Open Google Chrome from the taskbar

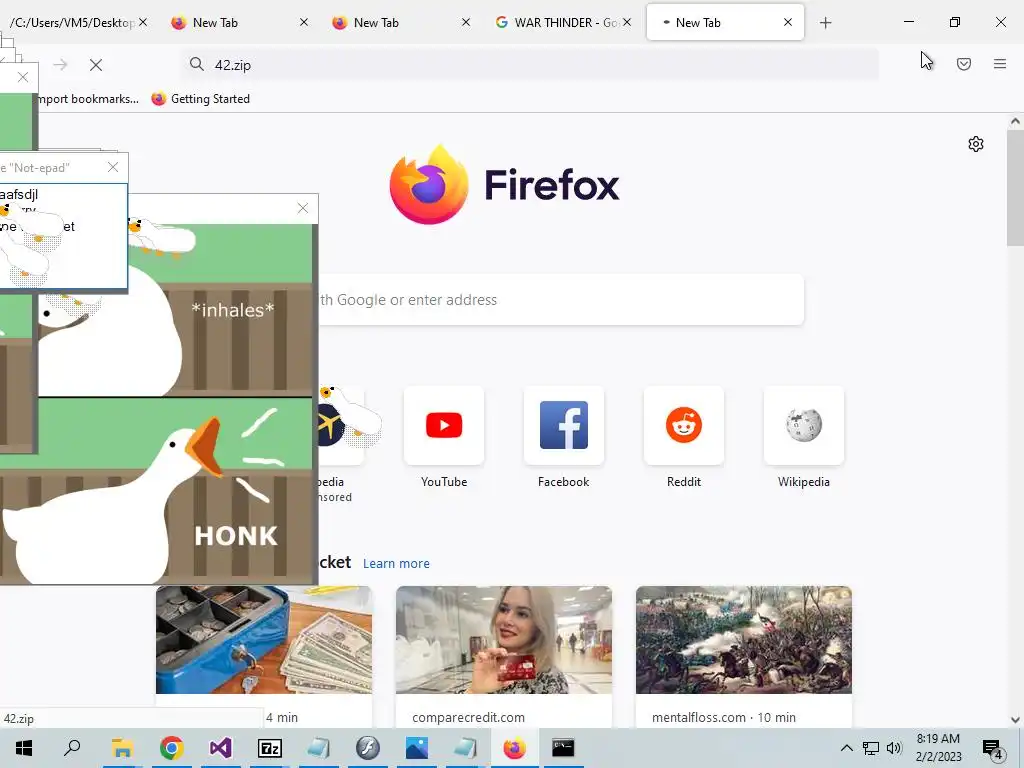[x=171, y=748]
